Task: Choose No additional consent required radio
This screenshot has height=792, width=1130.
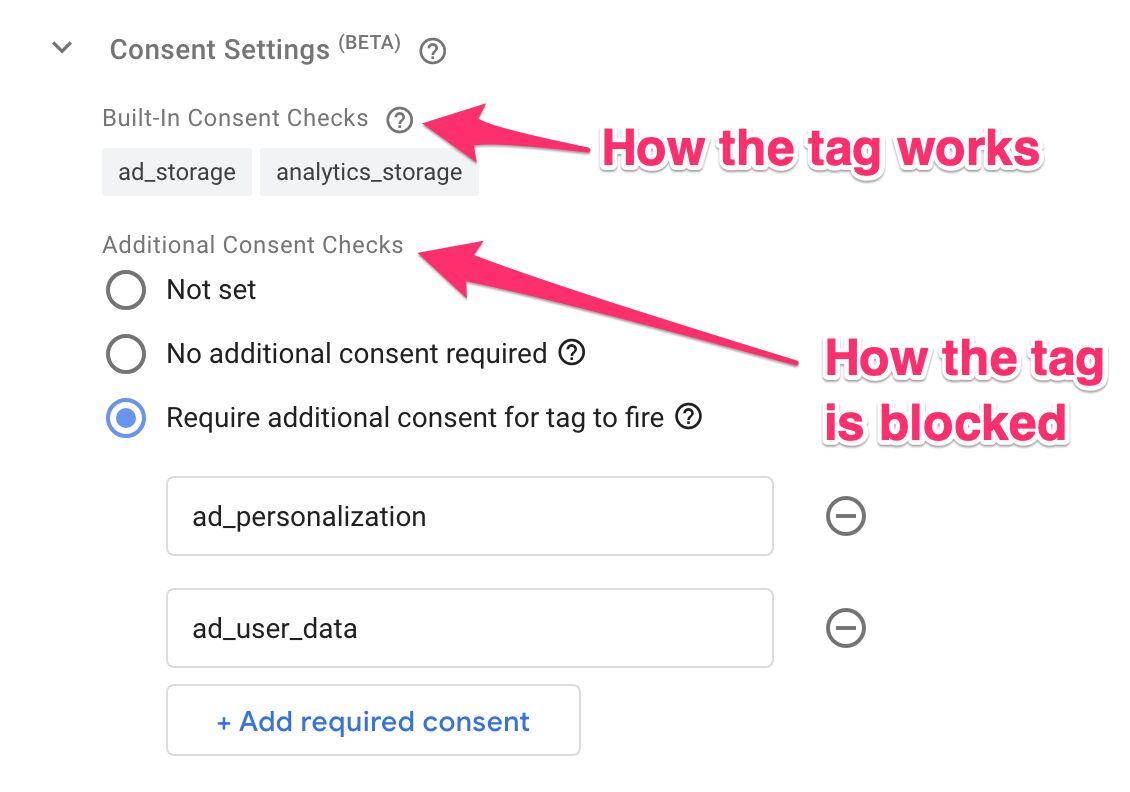Action: click(x=126, y=354)
